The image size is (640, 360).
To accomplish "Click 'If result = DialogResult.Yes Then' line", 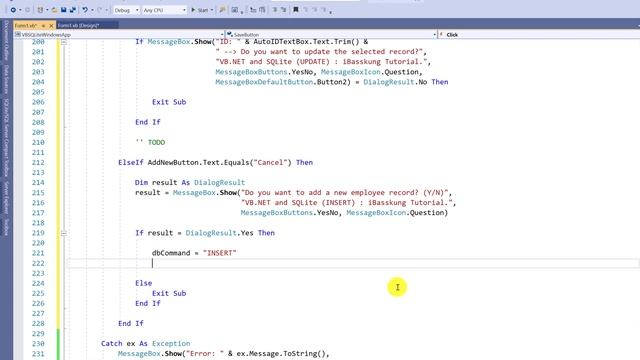I will pyautogui.click(x=205, y=233).
